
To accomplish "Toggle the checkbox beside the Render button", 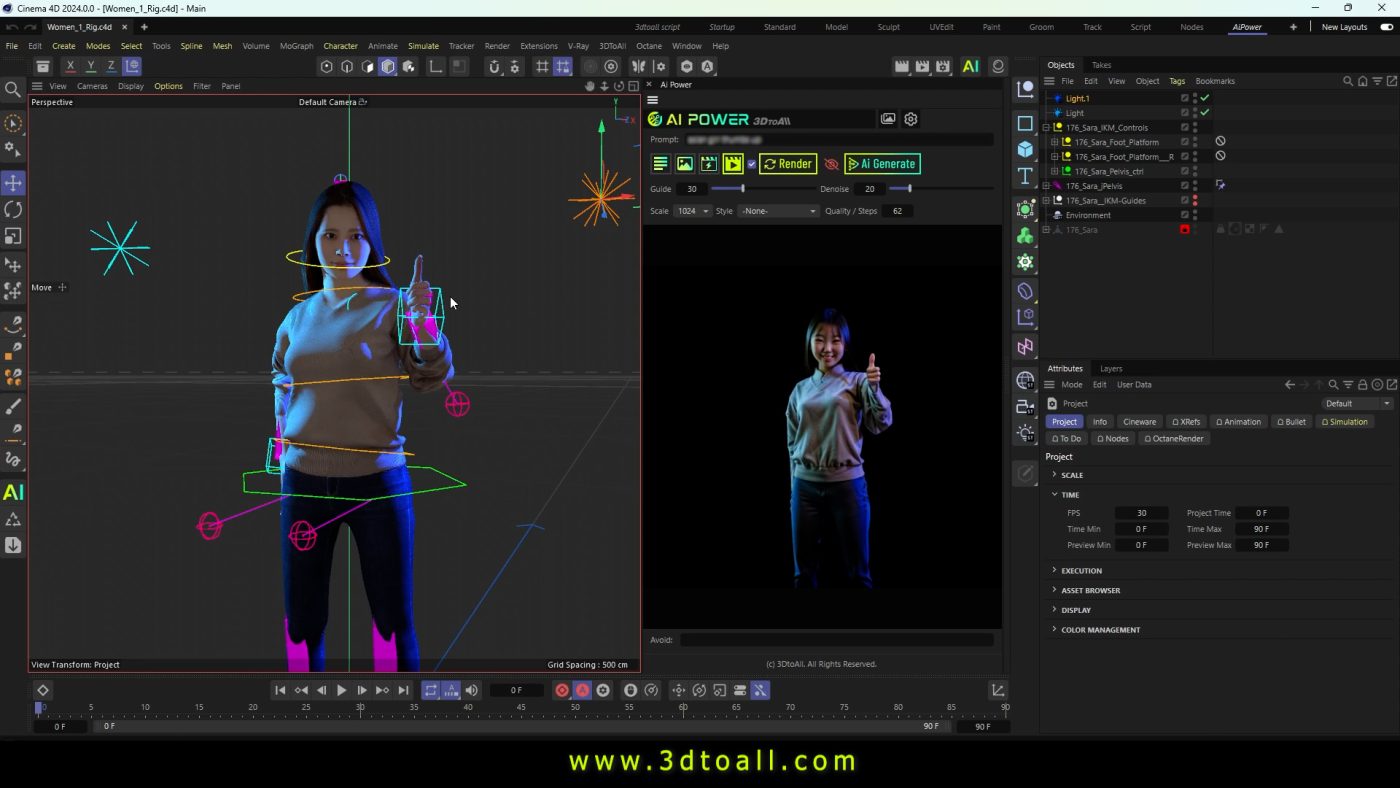I will (x=752, y=164).
